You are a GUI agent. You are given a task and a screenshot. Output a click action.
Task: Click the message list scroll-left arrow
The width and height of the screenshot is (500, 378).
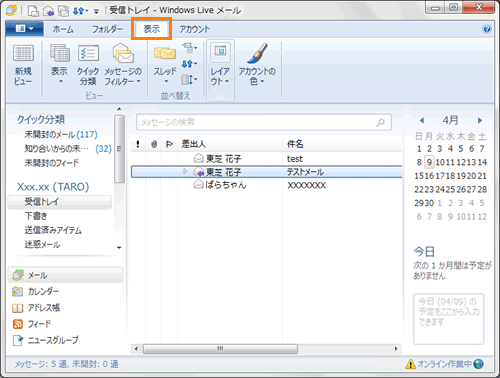[x=136, y=349]
